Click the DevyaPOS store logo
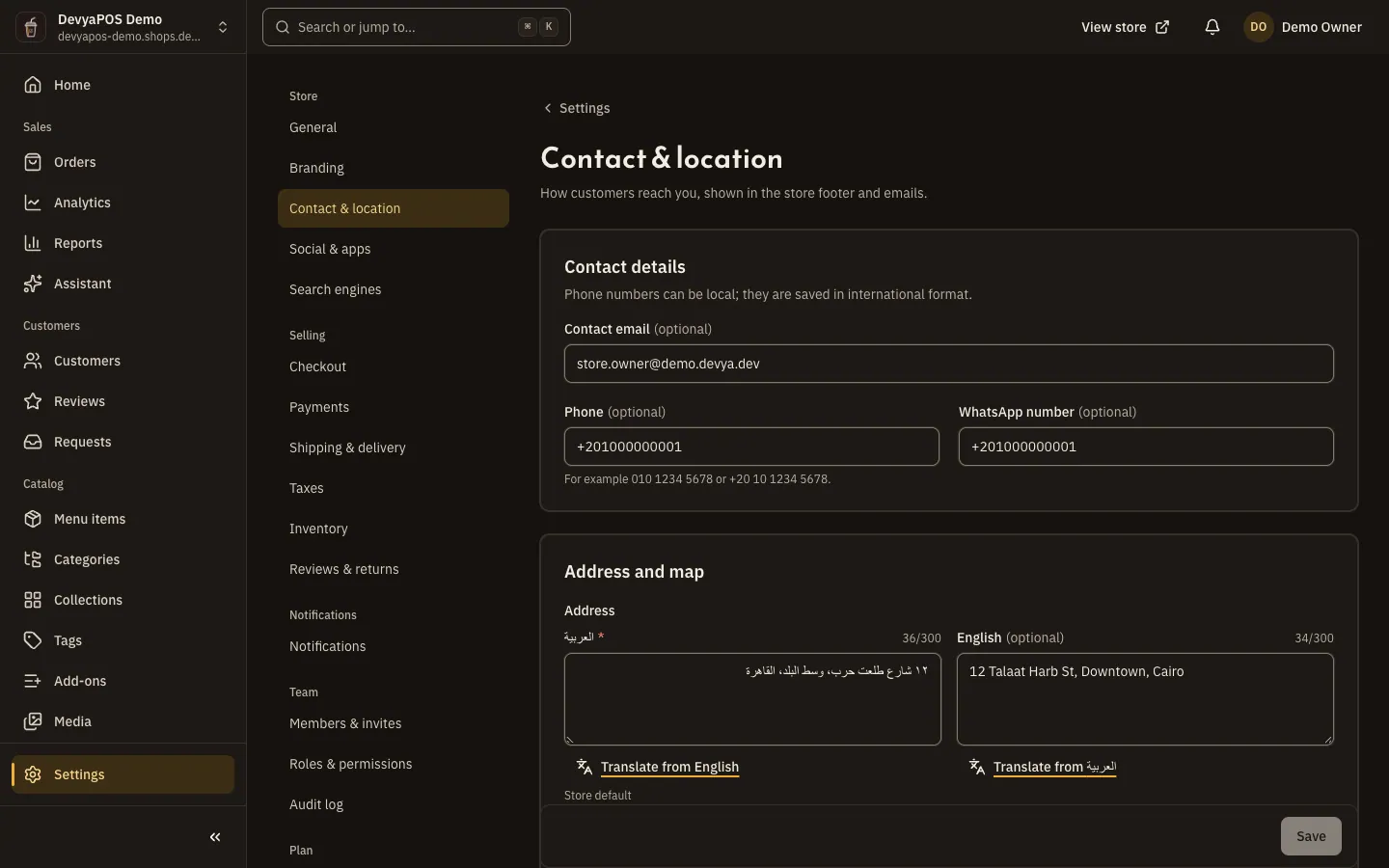 (x=31, y=27)
